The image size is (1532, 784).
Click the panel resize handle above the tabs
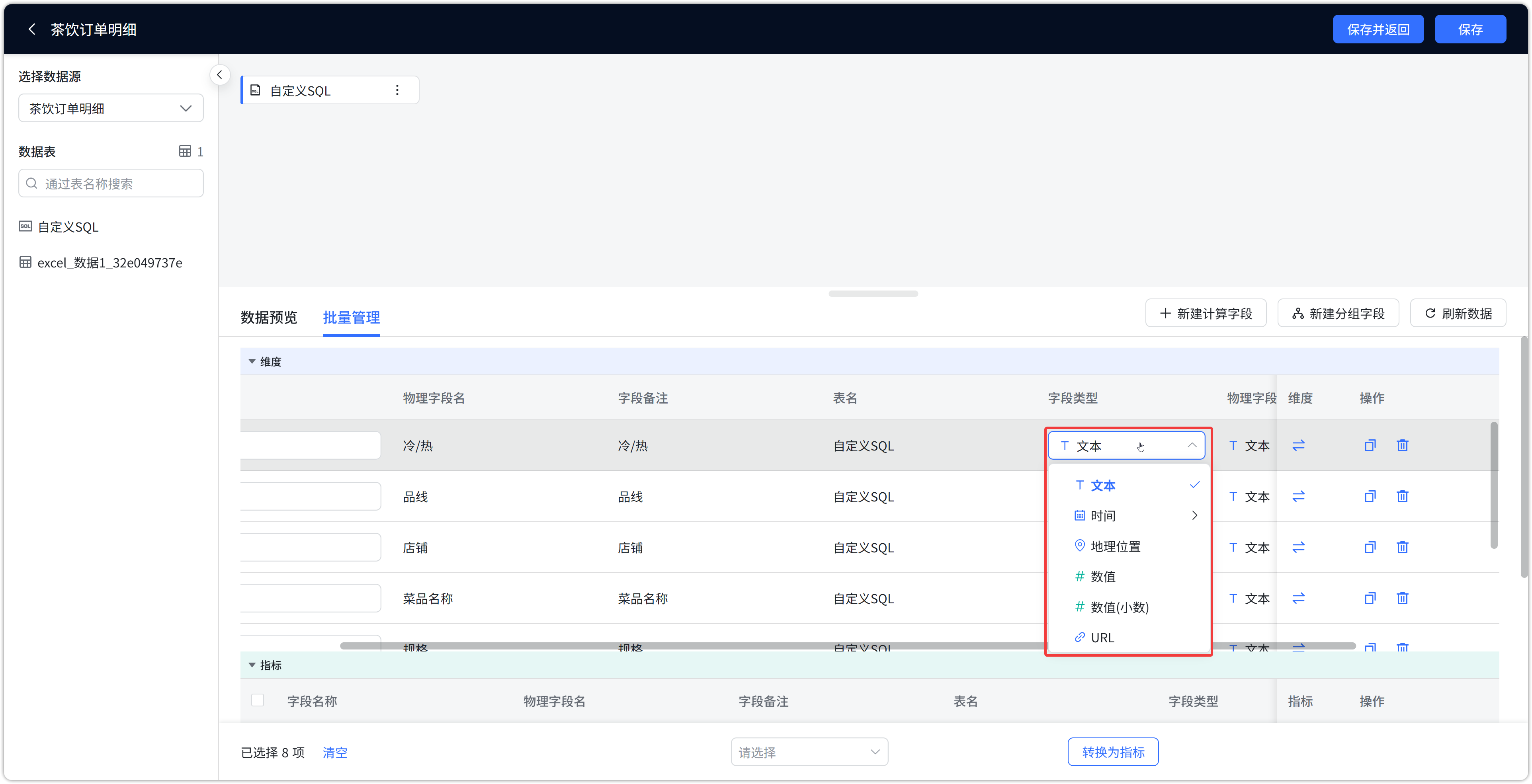873,294
